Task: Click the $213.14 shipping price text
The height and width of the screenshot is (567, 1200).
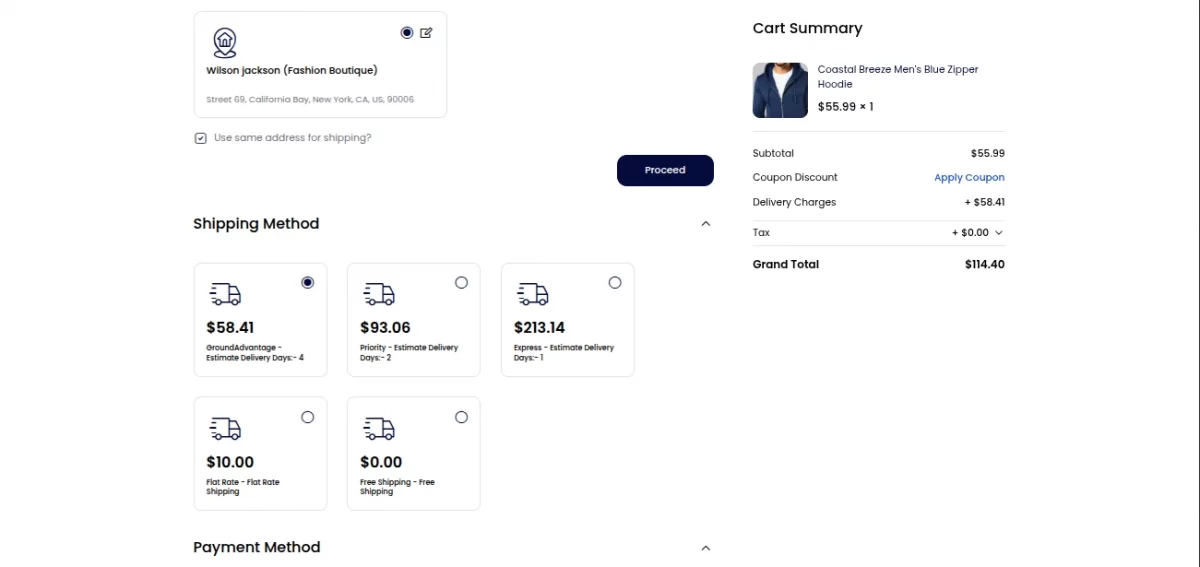Action: [539, 328]
